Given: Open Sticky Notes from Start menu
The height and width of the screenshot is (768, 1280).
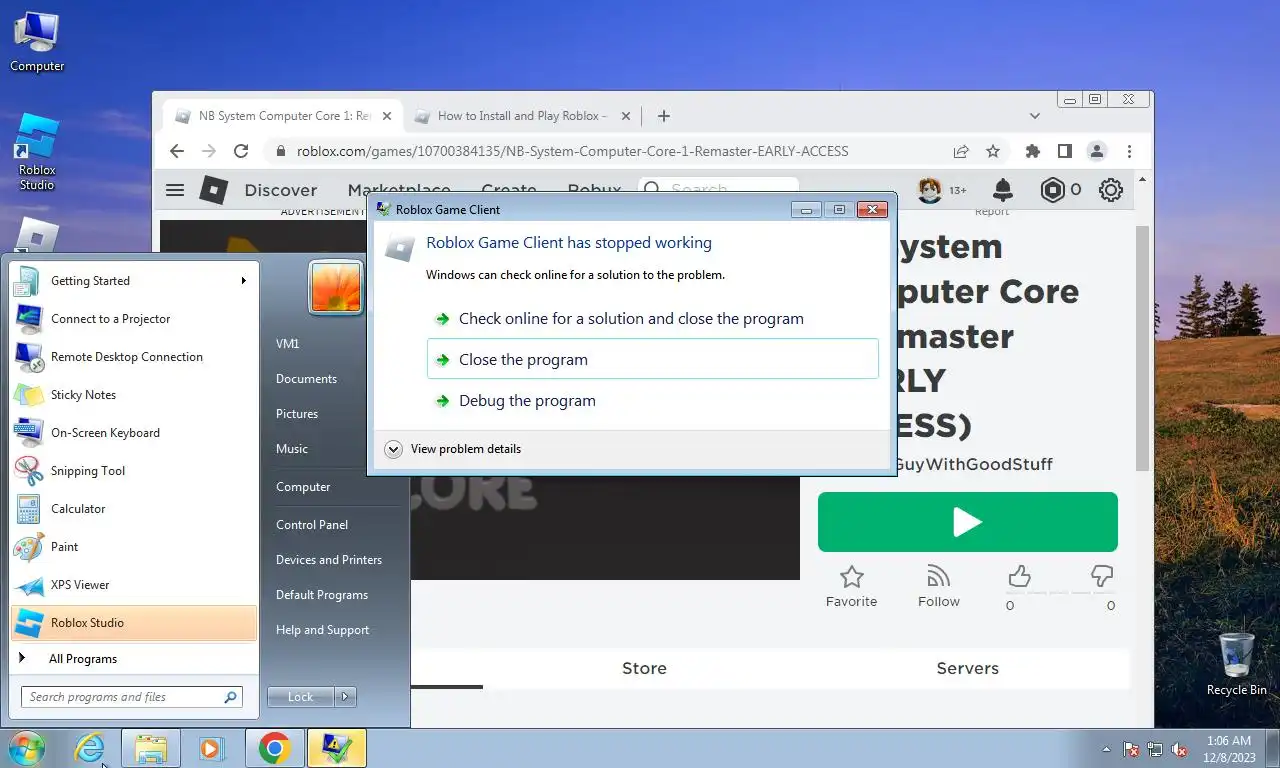Looking at the screenshot, I should pos(134,395).
